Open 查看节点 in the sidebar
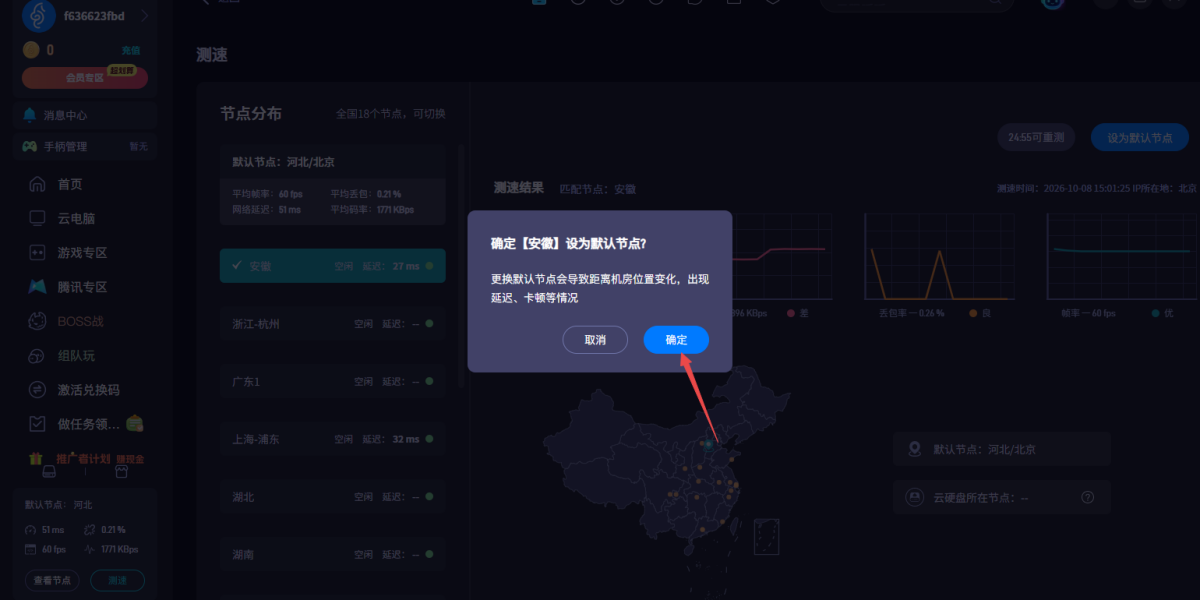Image resolution: width=1200 pixels, height=600 pixels. click(x=52, y=580)
